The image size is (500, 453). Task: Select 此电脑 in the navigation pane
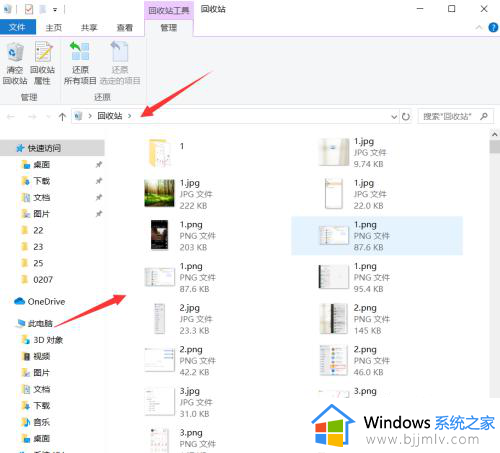pos(35,323)
